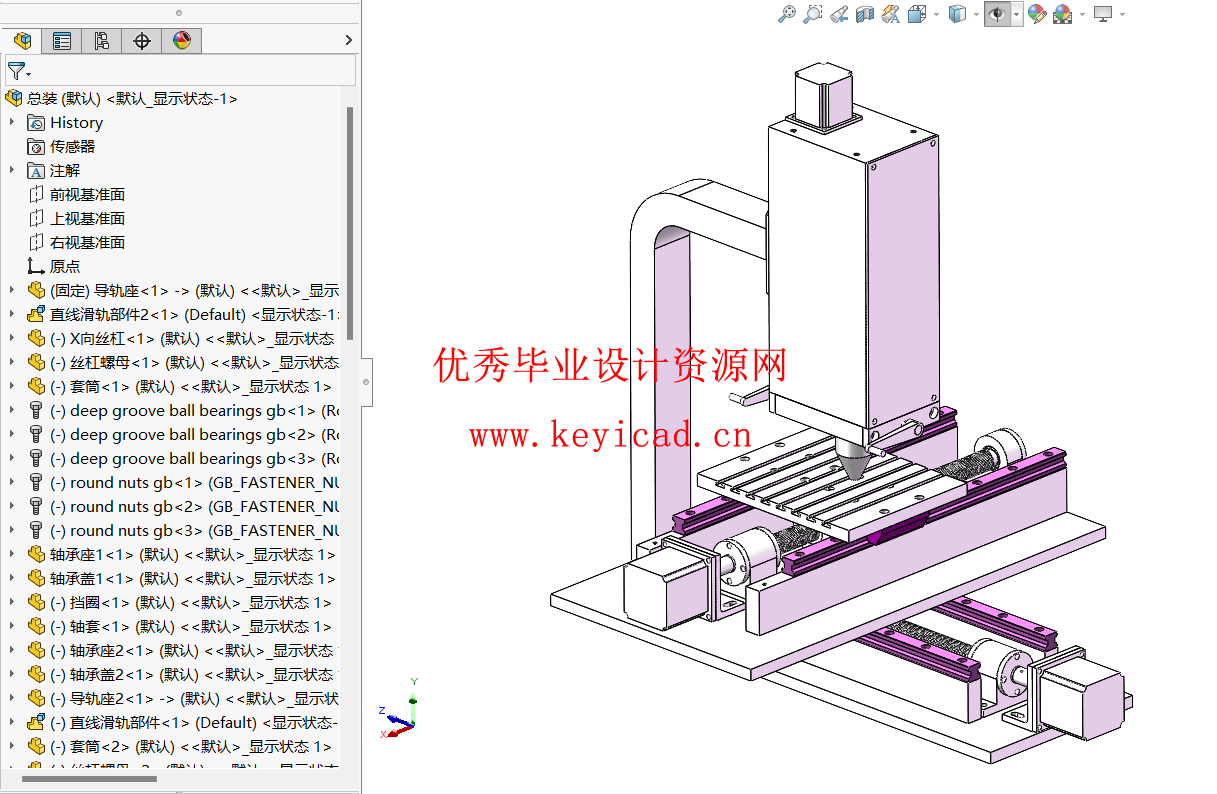The height and width of the screenshot is (794, 1217).
Task: Activate the Zoom to Area tool
Action: [812, 14]
